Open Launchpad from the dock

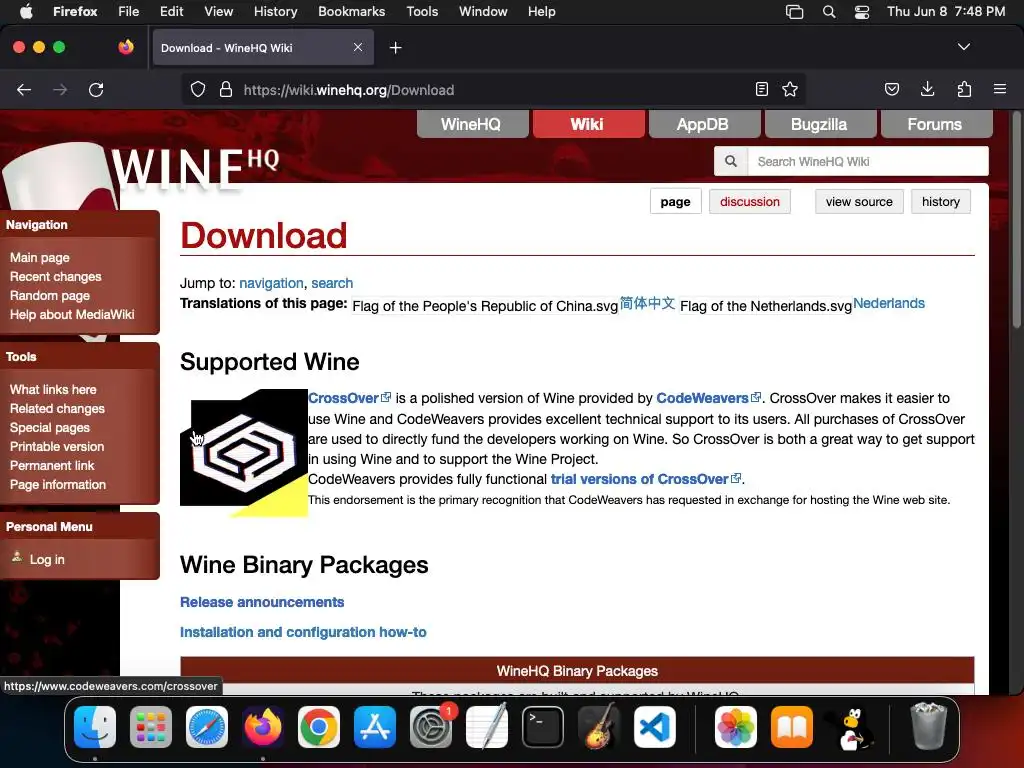pyautogui.click(x=151, y=727)
